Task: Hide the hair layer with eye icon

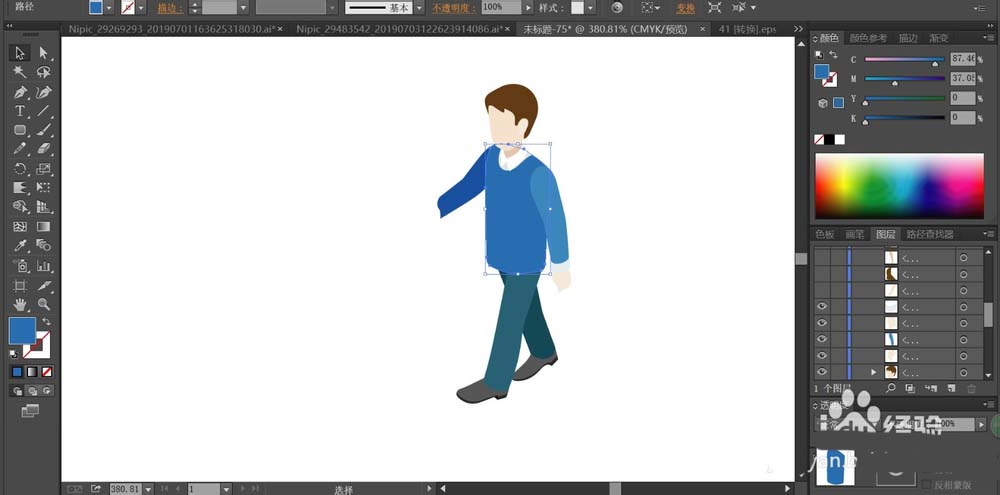Action: click(821, 372)
